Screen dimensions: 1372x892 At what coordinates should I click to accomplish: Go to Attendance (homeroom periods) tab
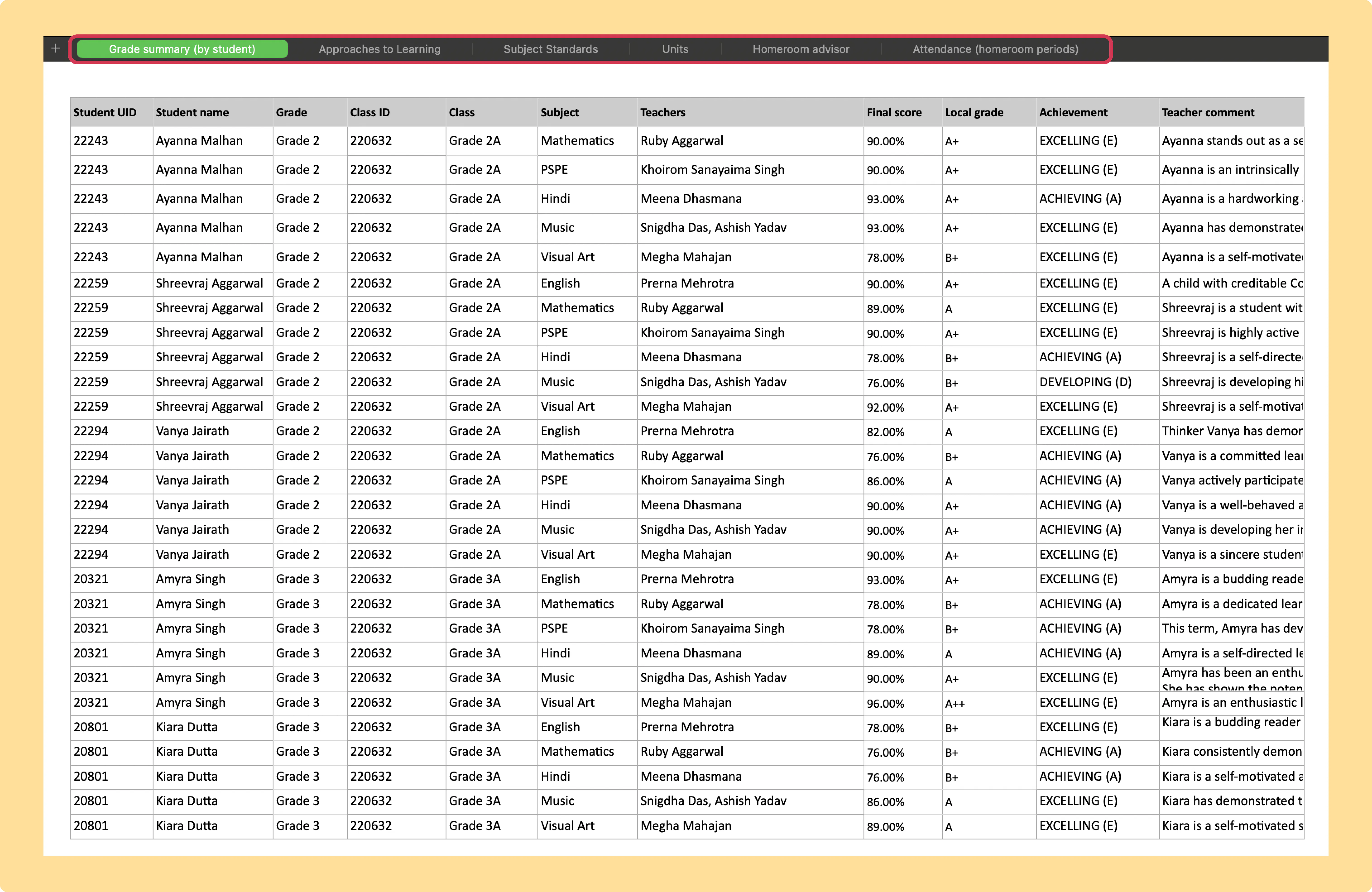coord(995,49)
